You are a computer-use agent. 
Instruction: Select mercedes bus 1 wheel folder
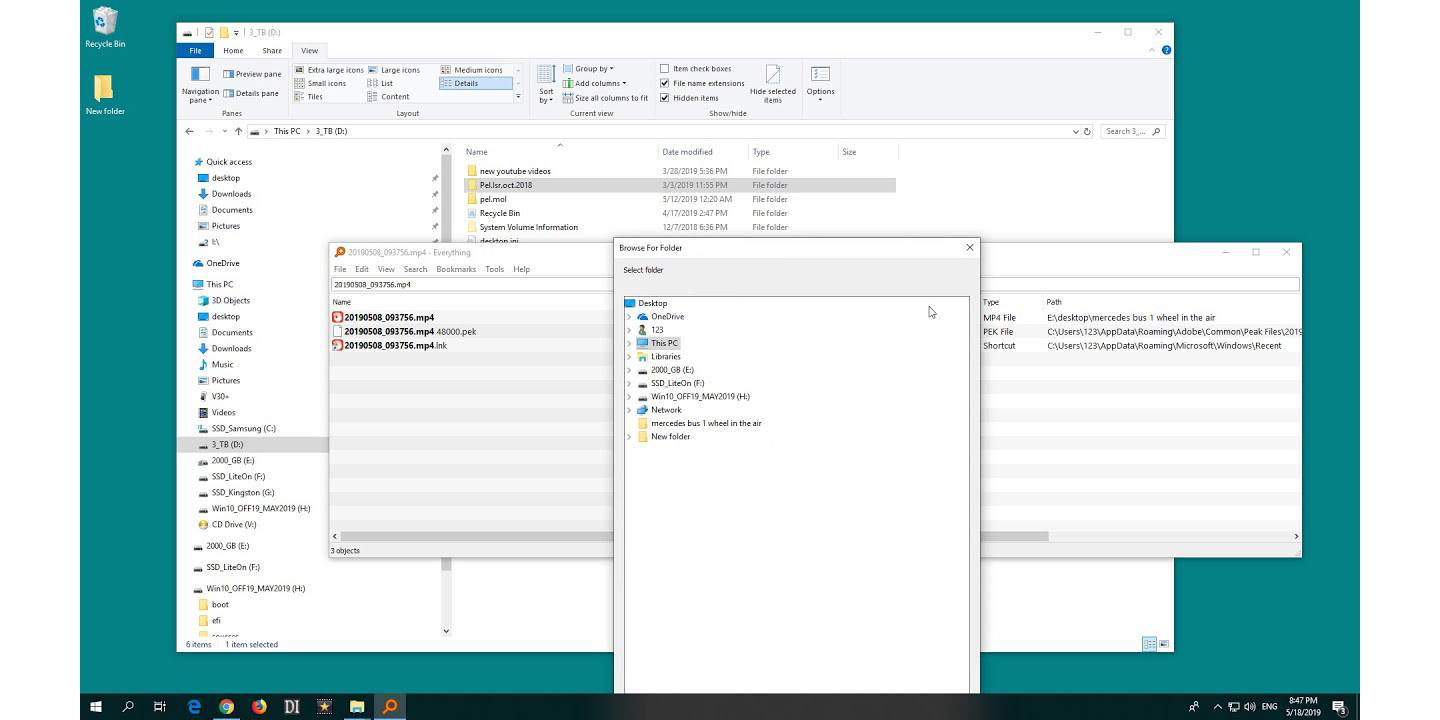[705, 423]
